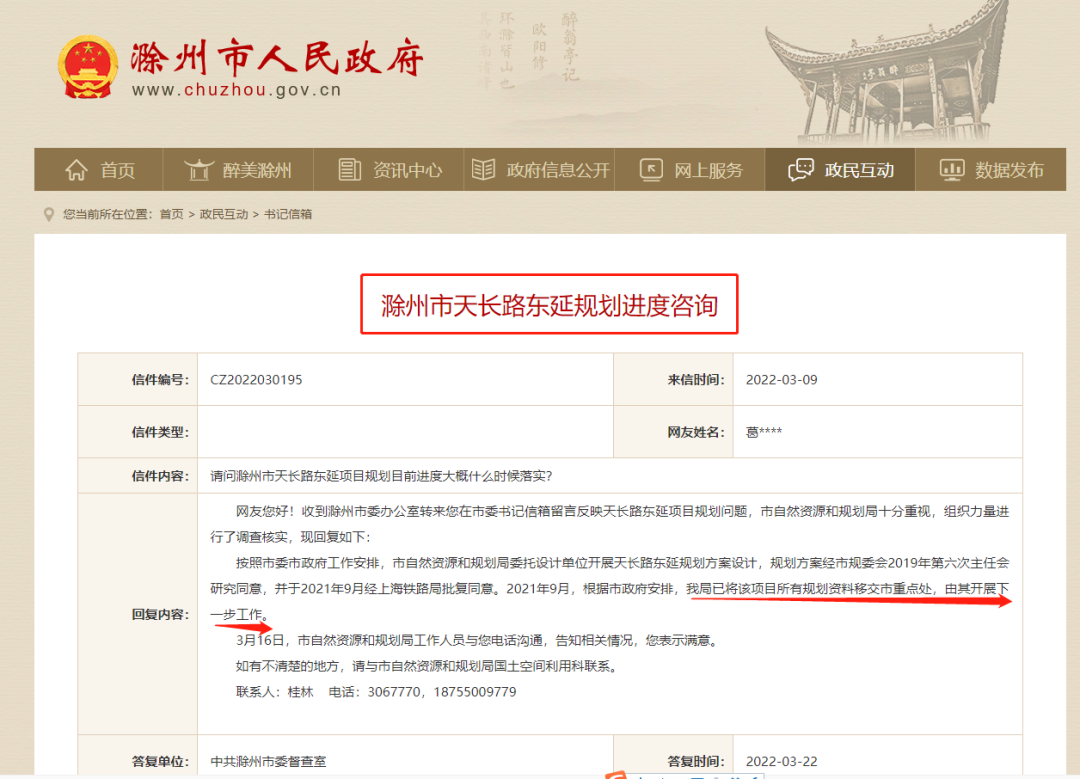Open the 书记信箱 breadcrumb link

pyautogui.click(x=288, y=214)
